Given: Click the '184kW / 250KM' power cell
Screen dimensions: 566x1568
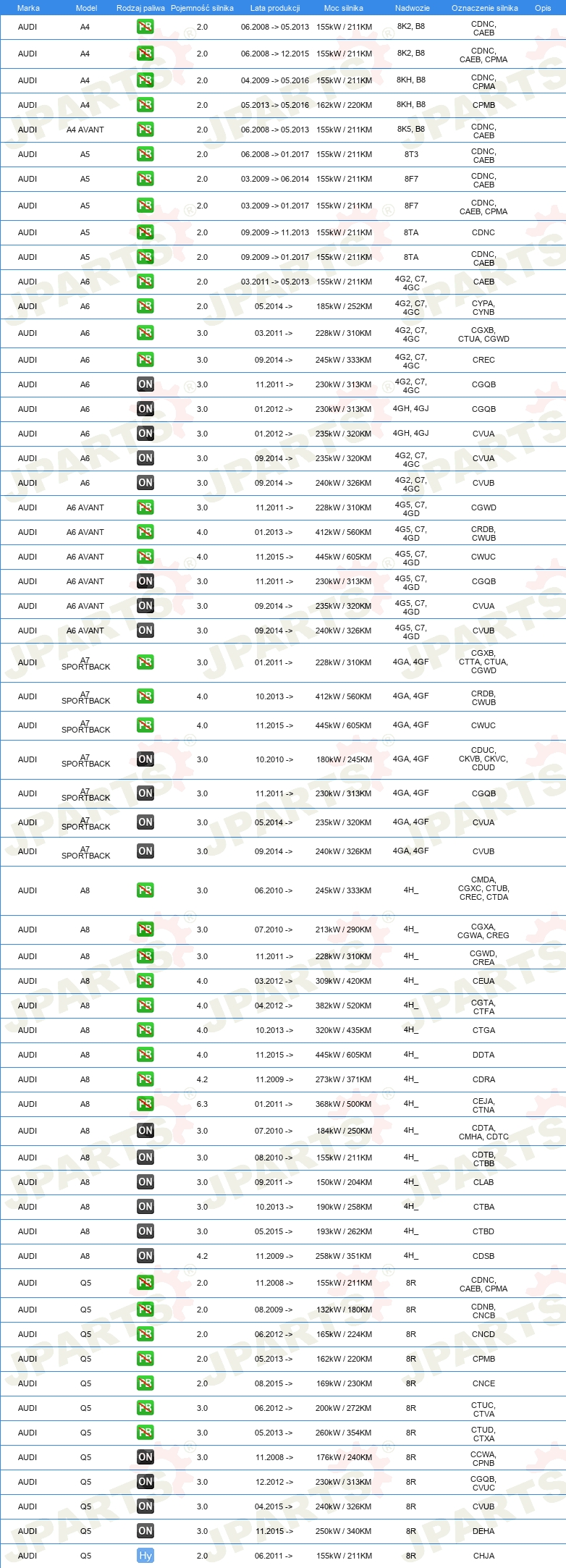Looking at the screenshot, I should [x=344, y=1131].
